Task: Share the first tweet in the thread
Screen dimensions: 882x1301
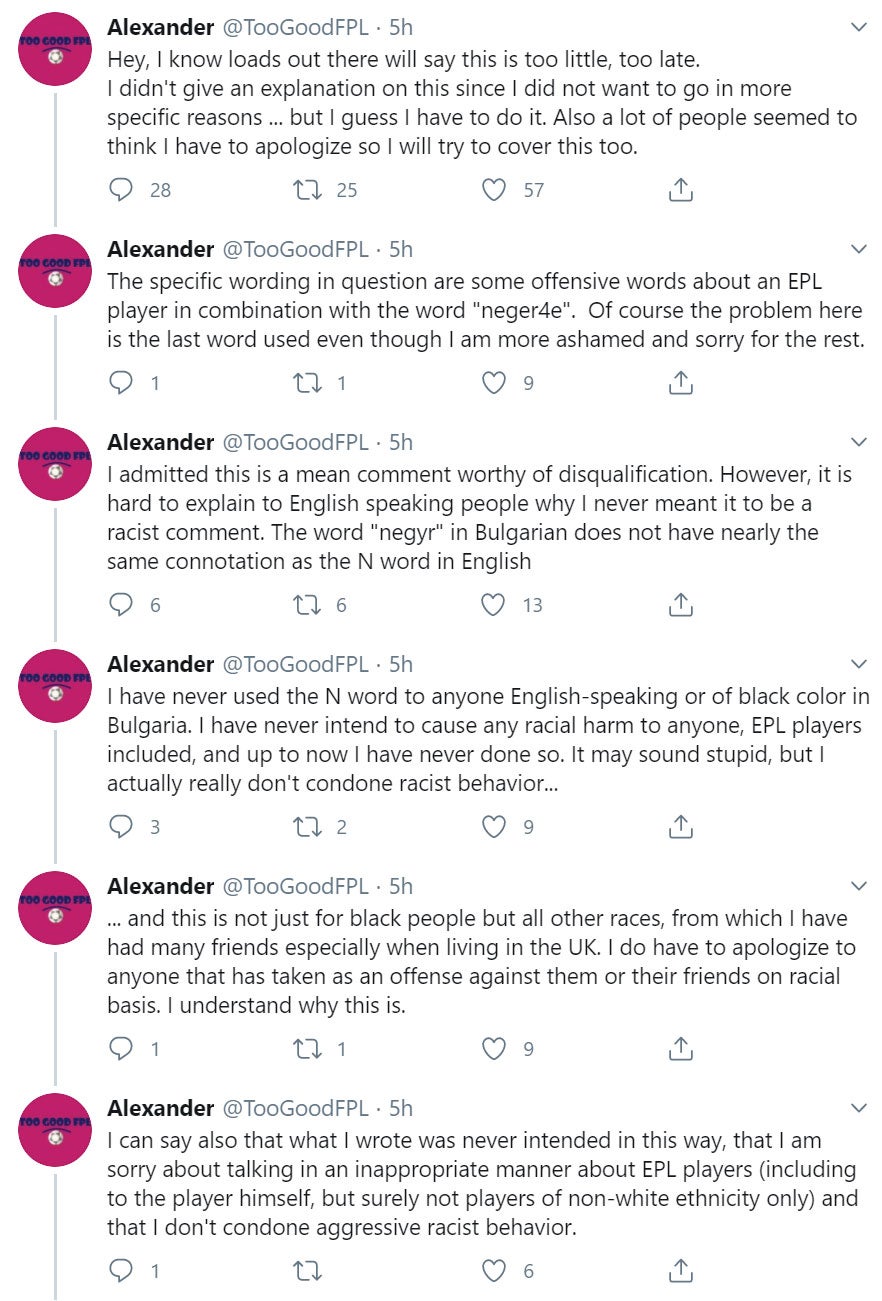Action: pos(680,189)
